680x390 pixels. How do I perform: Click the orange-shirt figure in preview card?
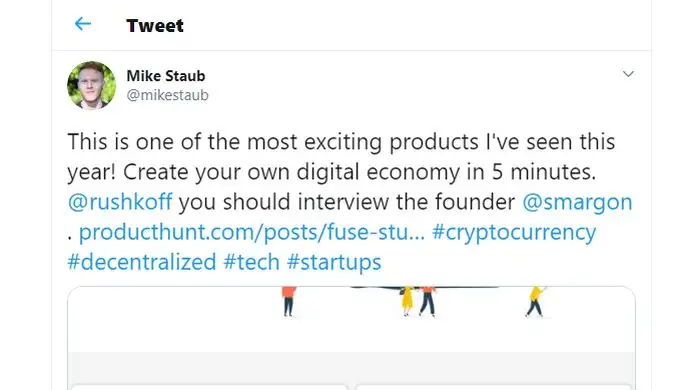point(289,301)
